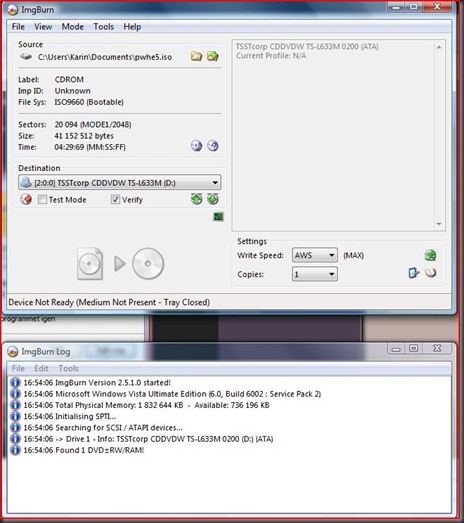Viewport: 464px width, 523px height.
Task: Enable the Test Mode checkbox
Action: click(x=42, y=199)
